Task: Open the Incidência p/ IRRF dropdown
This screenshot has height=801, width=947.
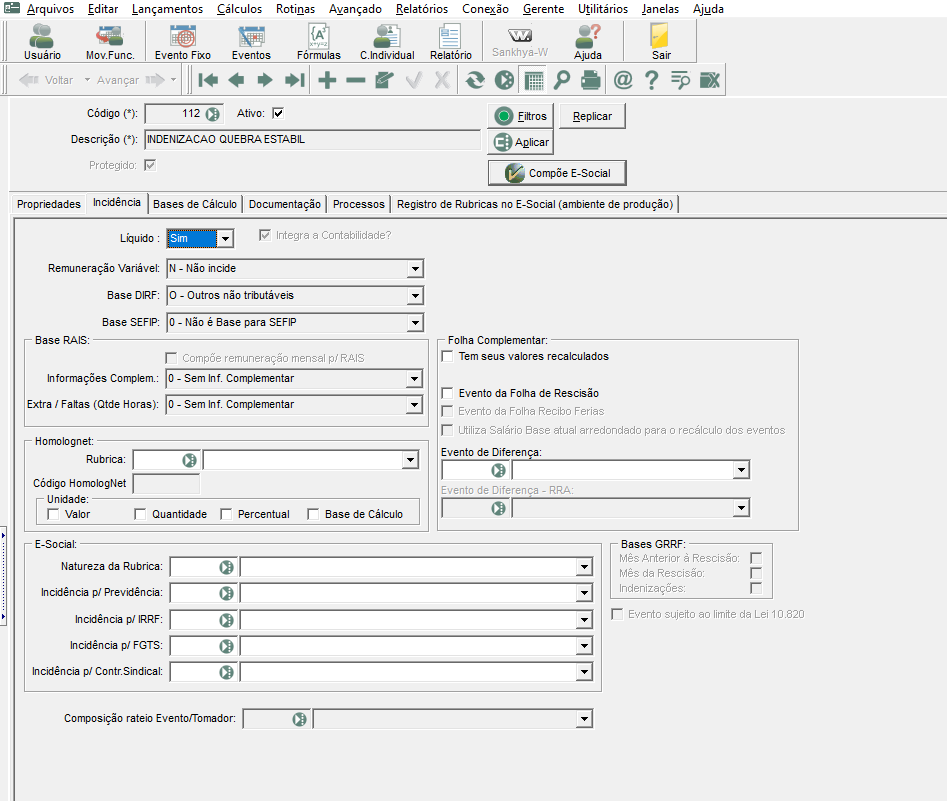Action: point(584,620)
